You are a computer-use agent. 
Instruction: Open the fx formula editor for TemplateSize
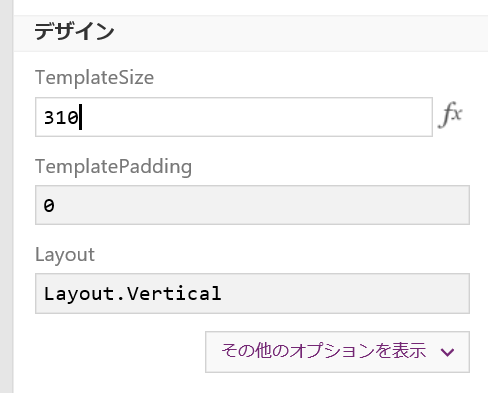click(x=450, y=115)
